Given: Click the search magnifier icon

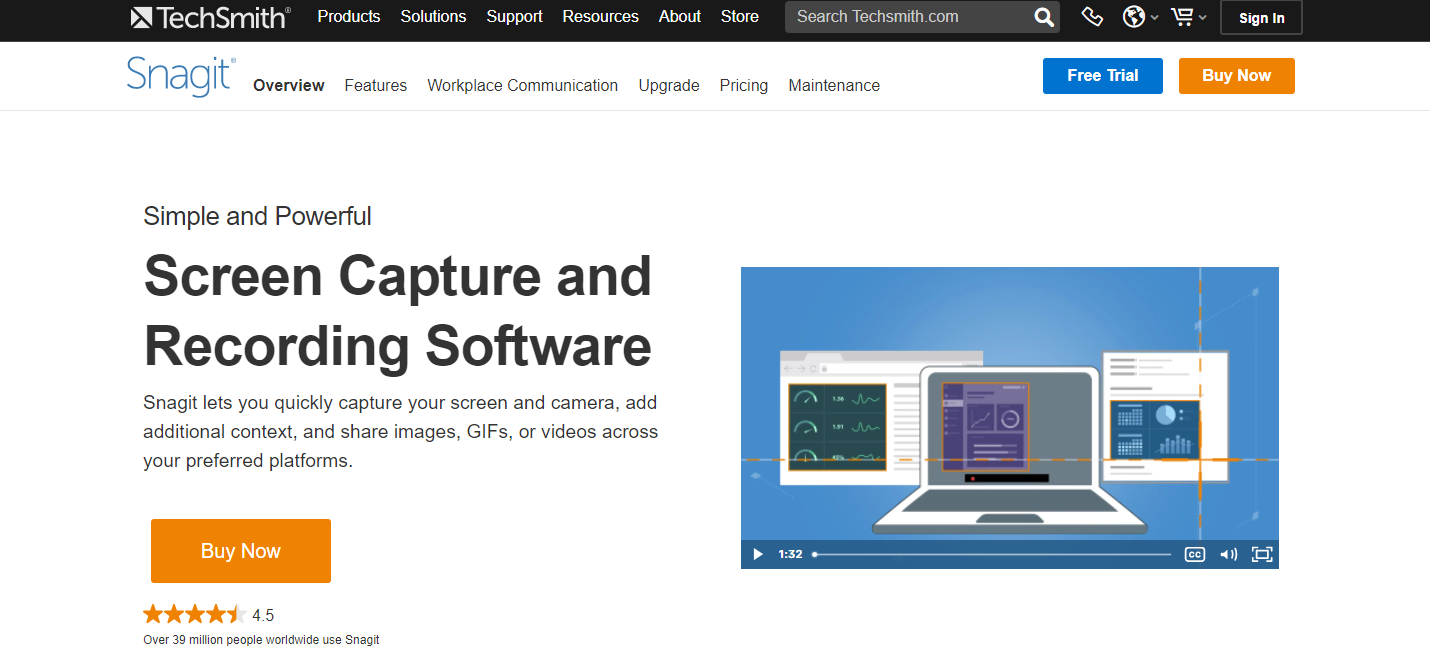Looking at the screenshot, I should pos(1043,17).
